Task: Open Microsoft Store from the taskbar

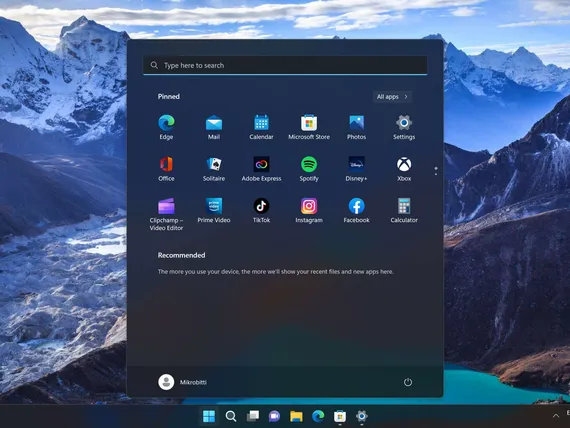Action: point(340,416)
